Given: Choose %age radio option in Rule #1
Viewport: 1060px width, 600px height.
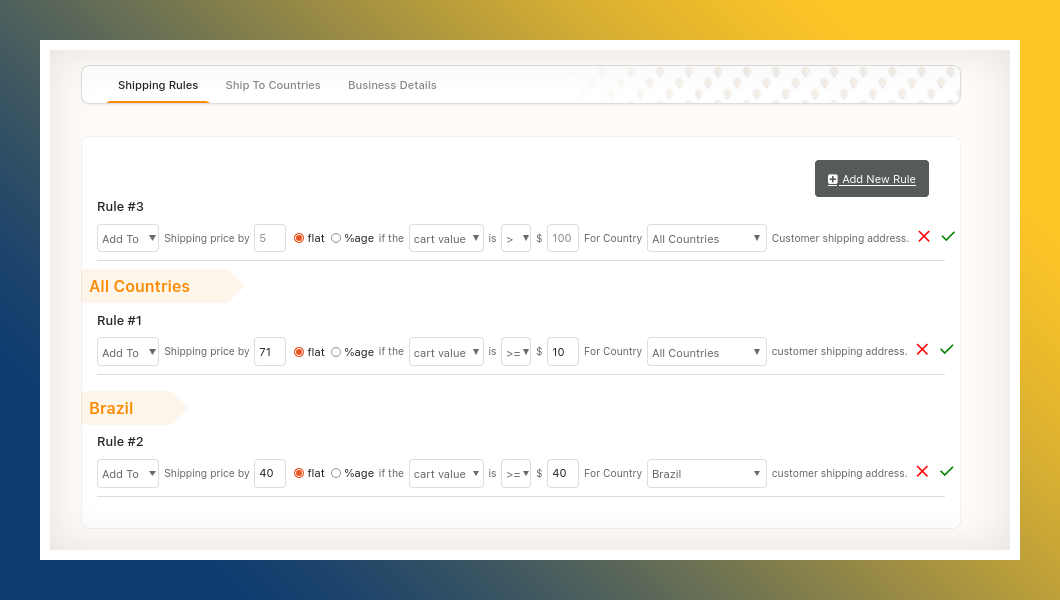Looking at the screenshot, I should tap(336, 352).
